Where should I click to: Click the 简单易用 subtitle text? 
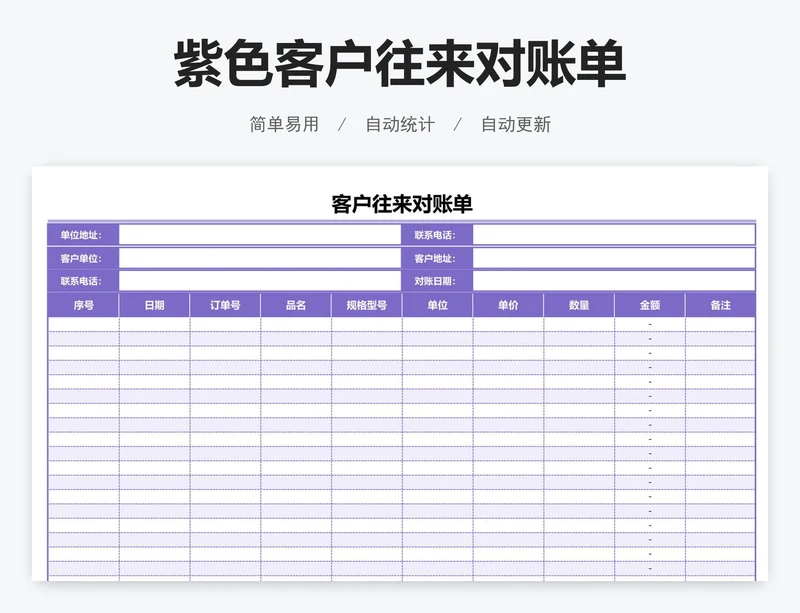(x=284, y=125)
